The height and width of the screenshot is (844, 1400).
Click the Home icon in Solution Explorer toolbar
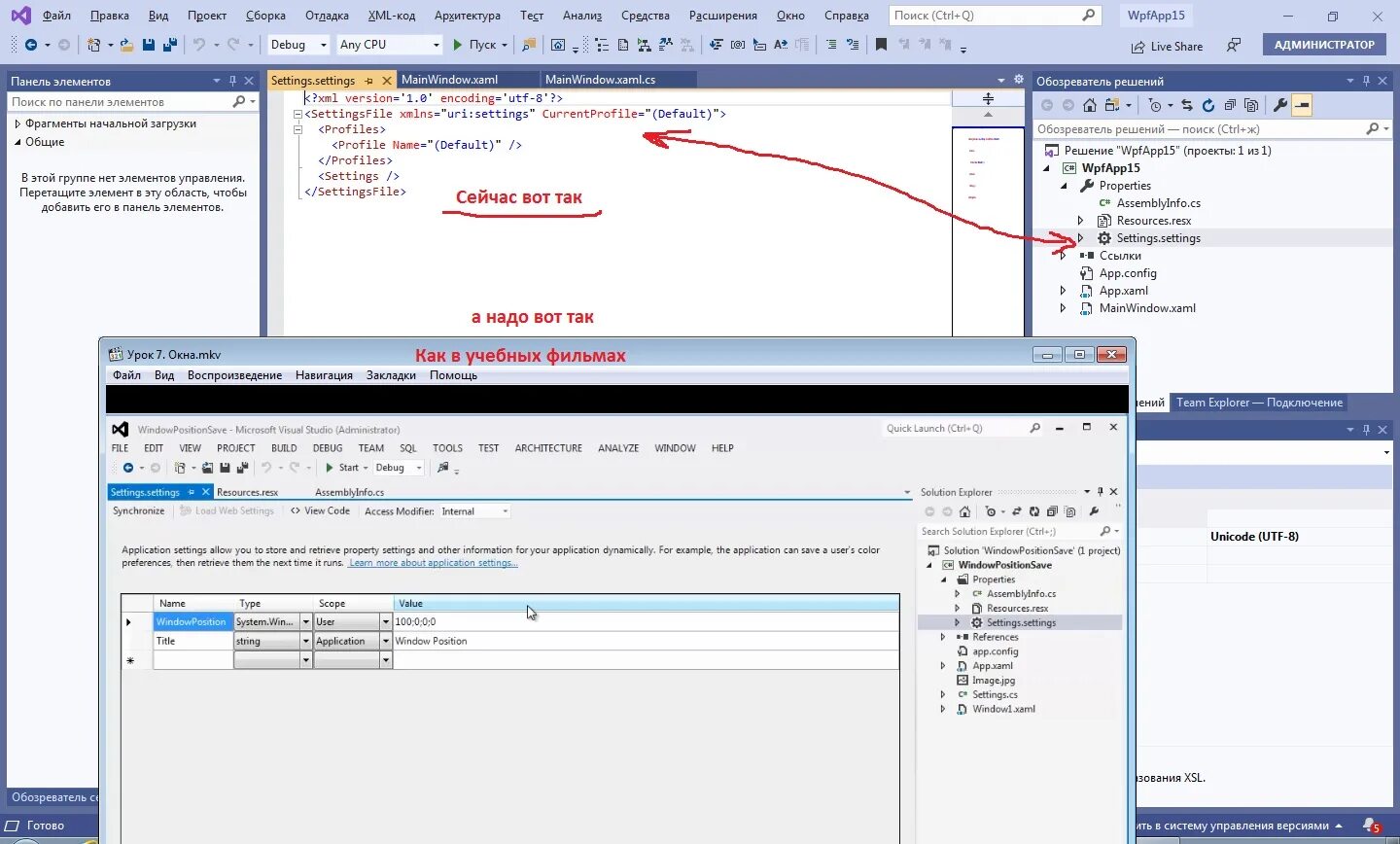(1090, 105)
